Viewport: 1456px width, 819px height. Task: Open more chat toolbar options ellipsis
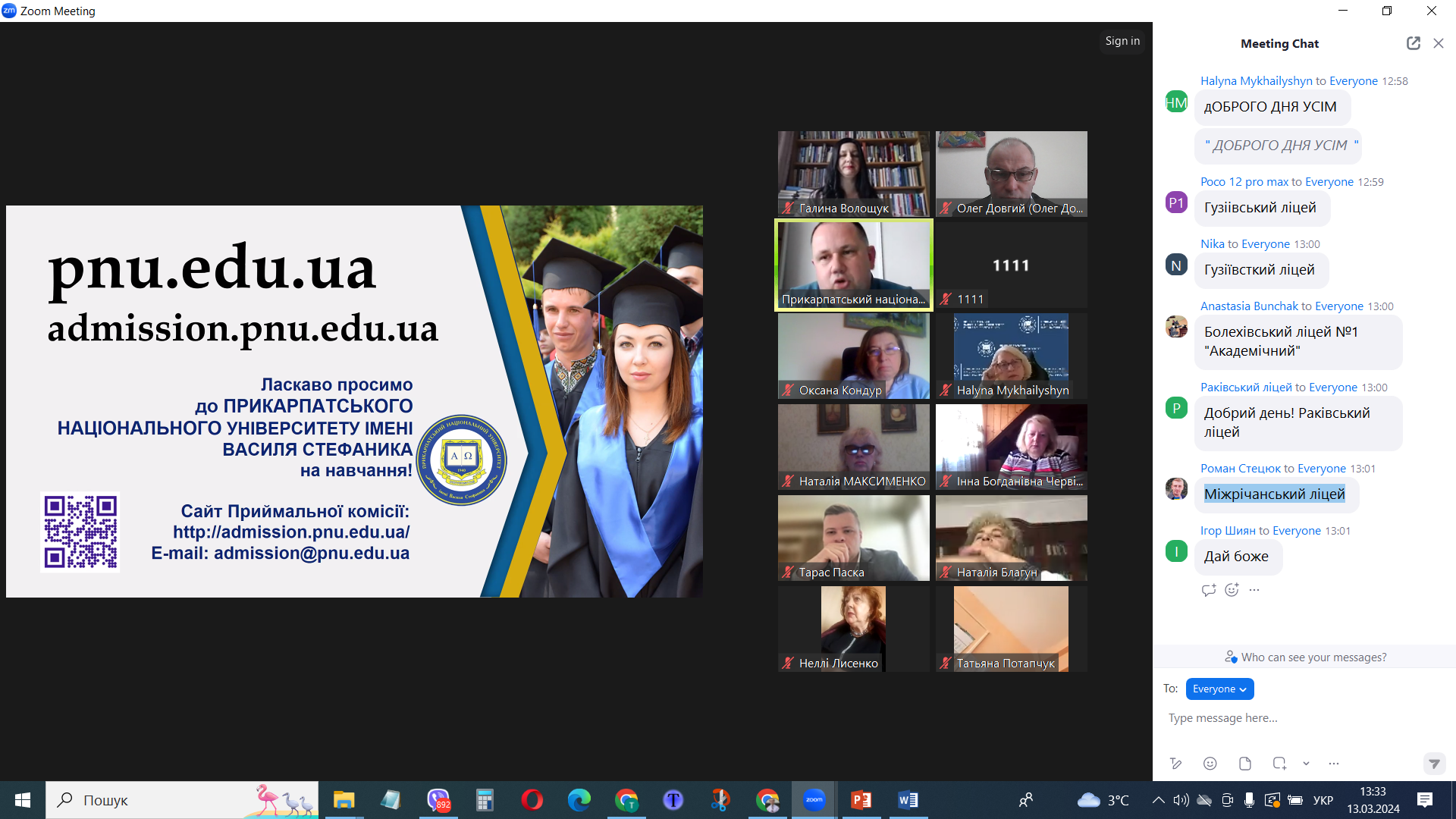coord(1334,764)
